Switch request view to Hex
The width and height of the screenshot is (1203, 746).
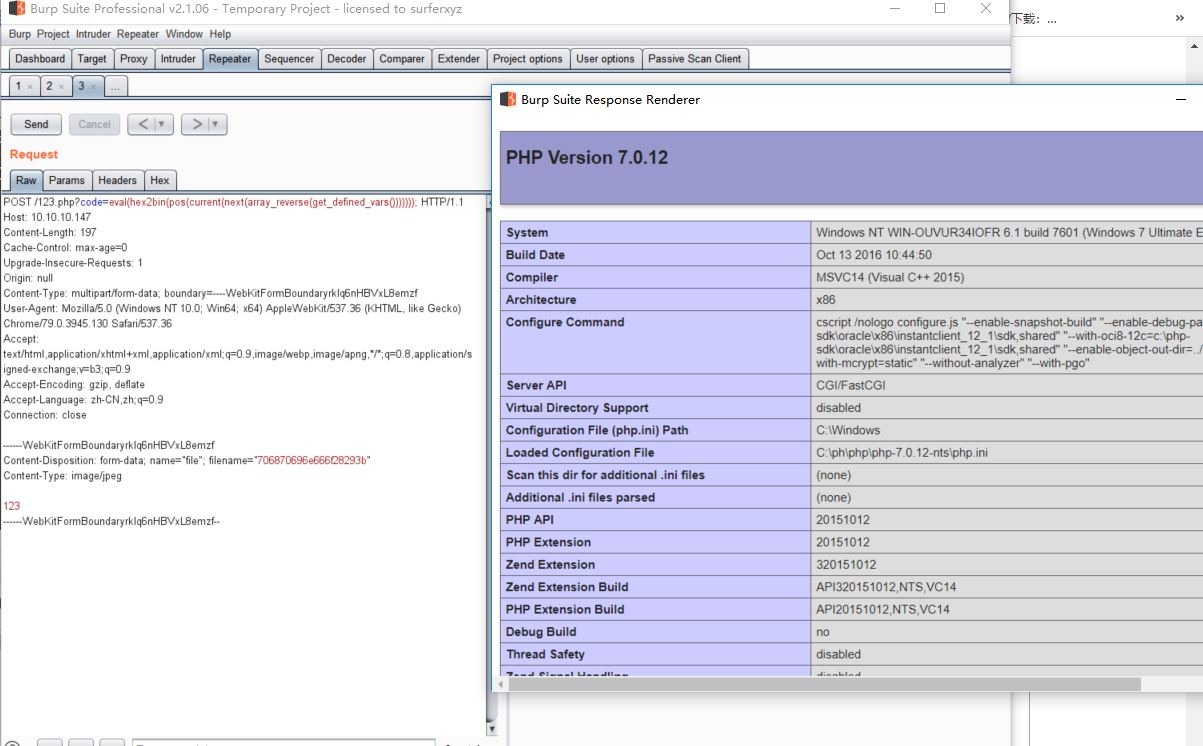point(160,181)
